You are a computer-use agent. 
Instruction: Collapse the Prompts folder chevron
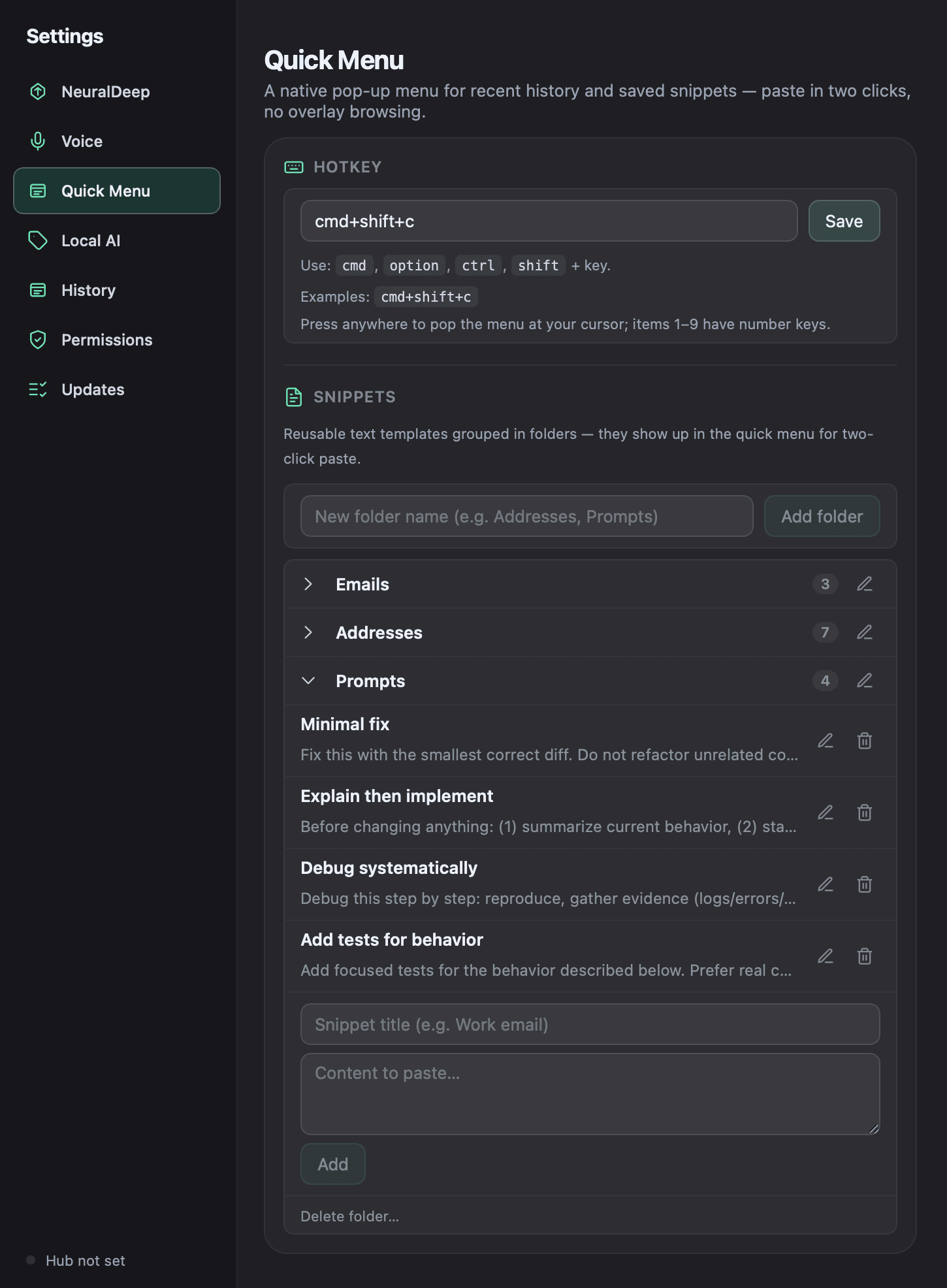click(308, 681)
